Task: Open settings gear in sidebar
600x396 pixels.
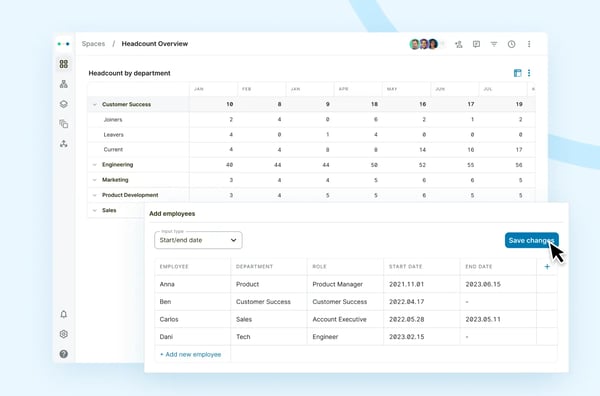Action: (64, 334)
